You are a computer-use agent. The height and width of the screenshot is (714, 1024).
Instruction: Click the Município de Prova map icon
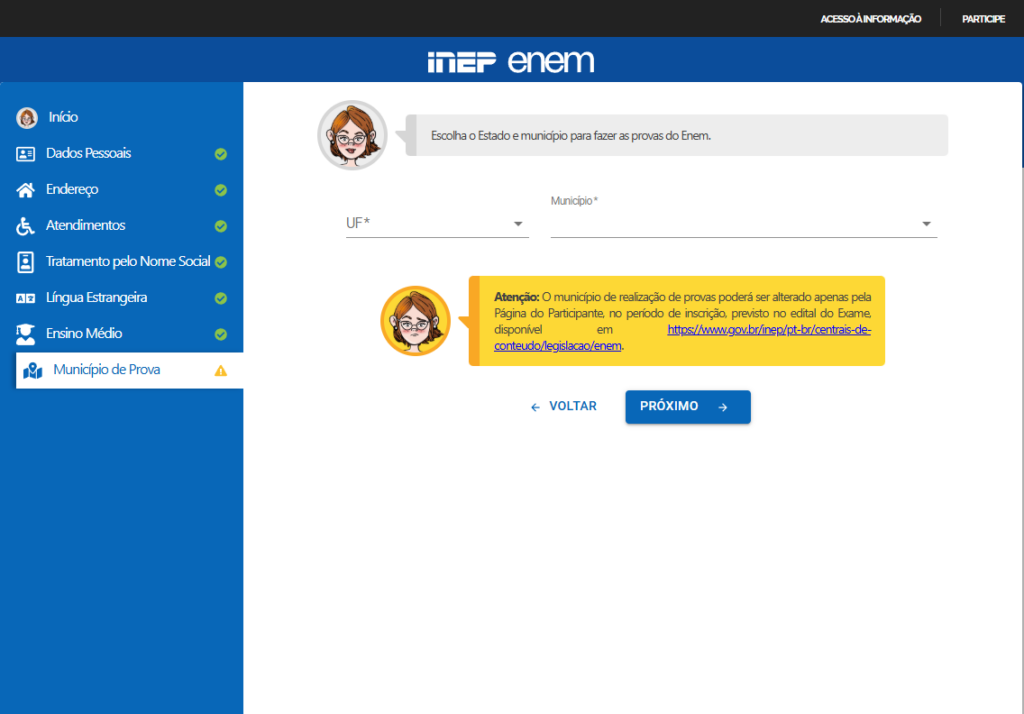(x=33, y=371)
